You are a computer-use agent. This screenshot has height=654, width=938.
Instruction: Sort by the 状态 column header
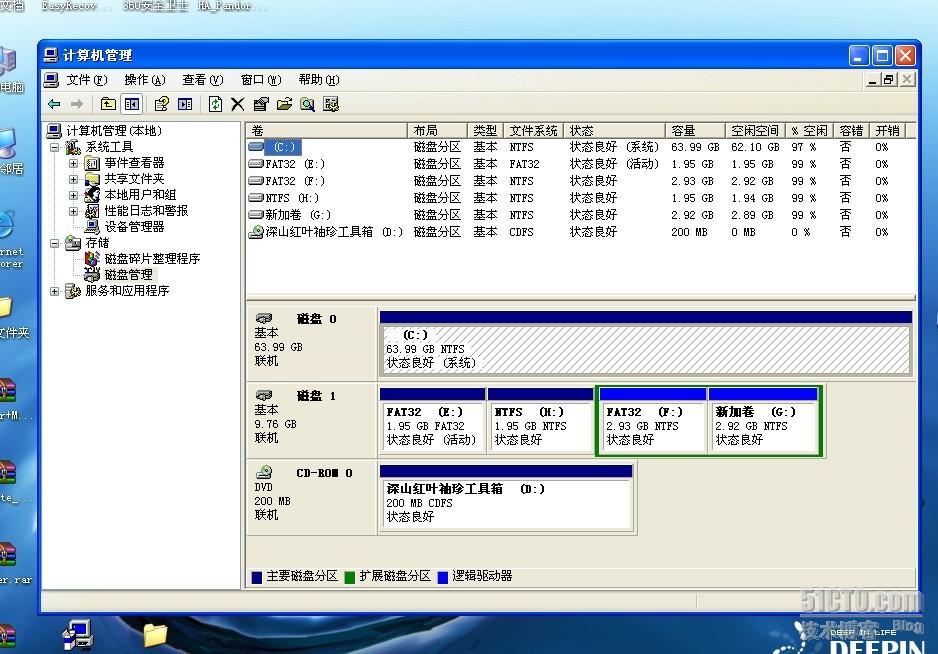(x=614, y=130)
